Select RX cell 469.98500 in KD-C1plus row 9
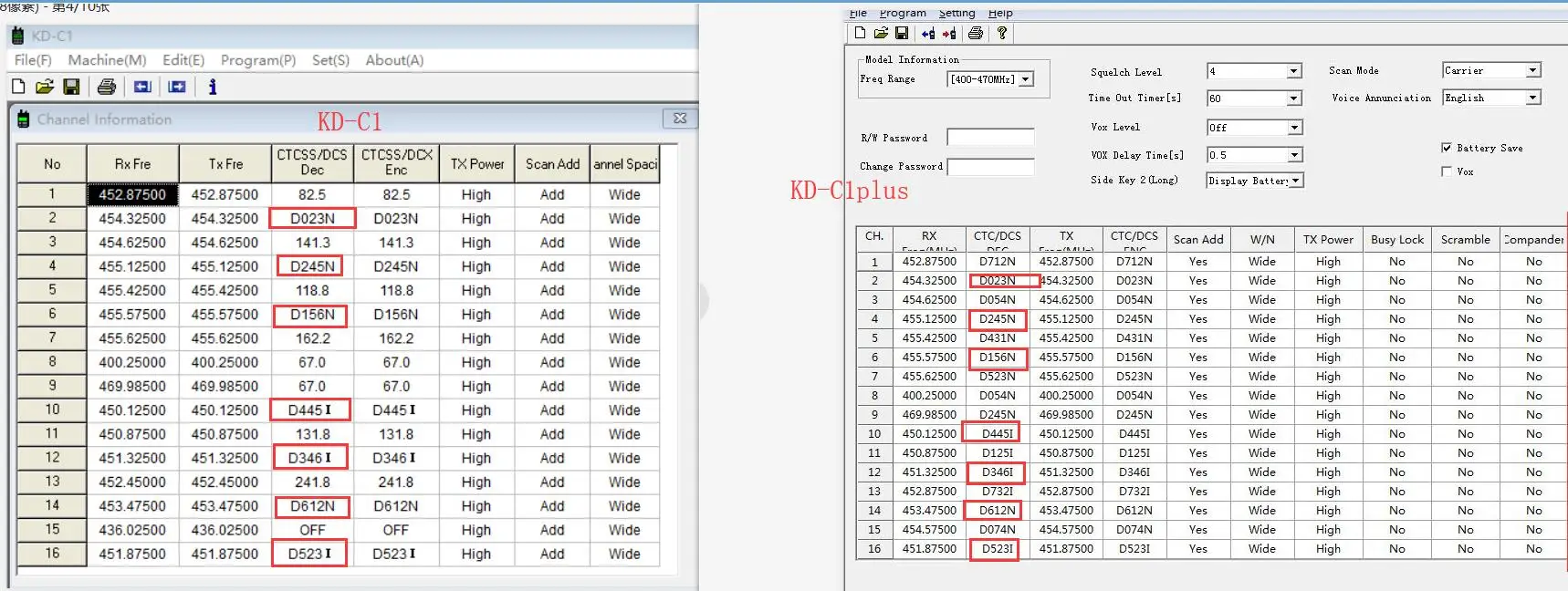The image size is (1568, 591). [x=929, y=415]
